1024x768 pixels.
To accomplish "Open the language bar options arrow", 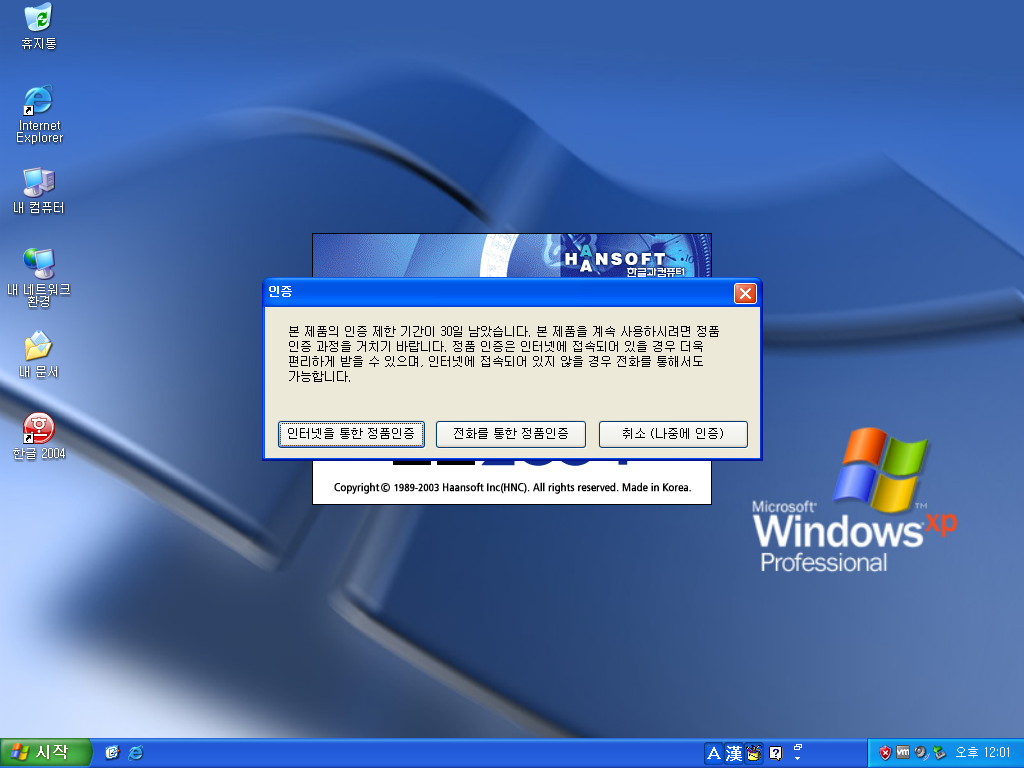I will pyautogui.click(x=797, y=758).
